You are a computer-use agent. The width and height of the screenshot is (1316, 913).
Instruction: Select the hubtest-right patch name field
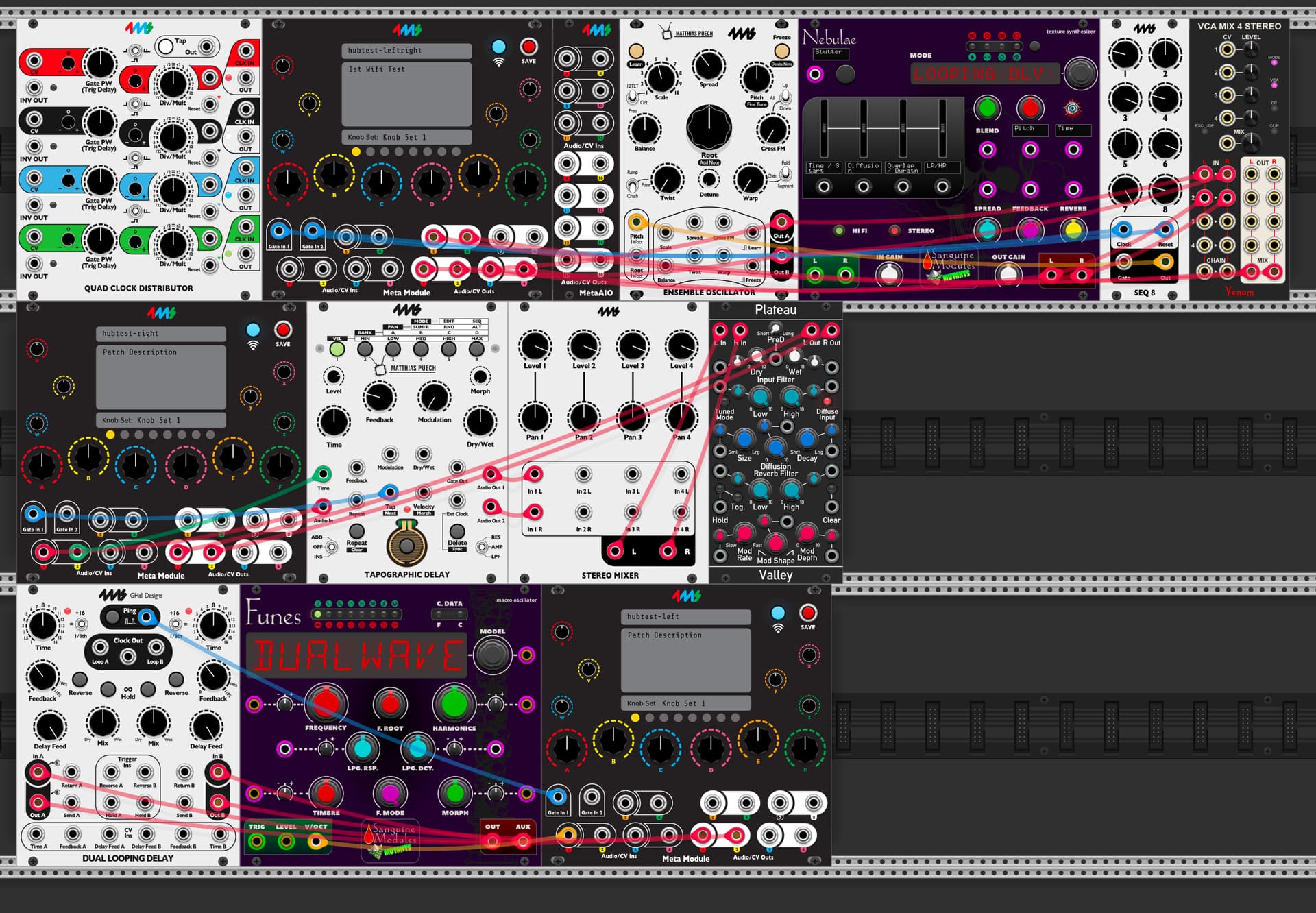point(161,334)
